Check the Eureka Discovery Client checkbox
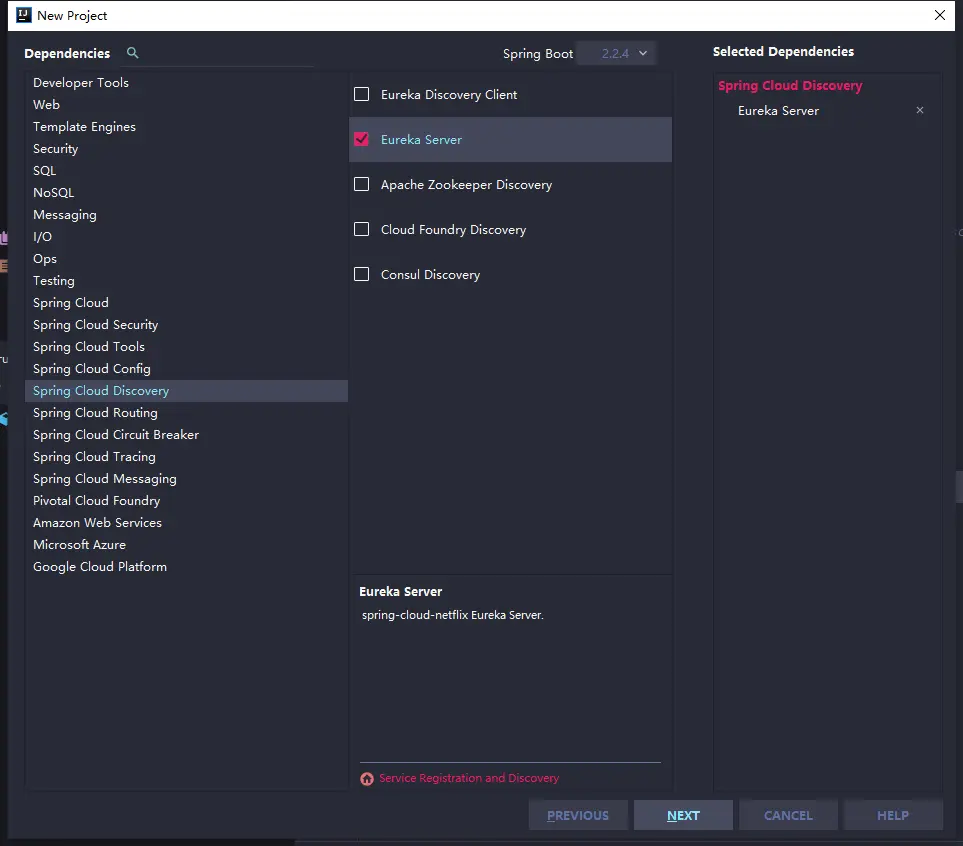963x846 pixels. pos(362,94)
